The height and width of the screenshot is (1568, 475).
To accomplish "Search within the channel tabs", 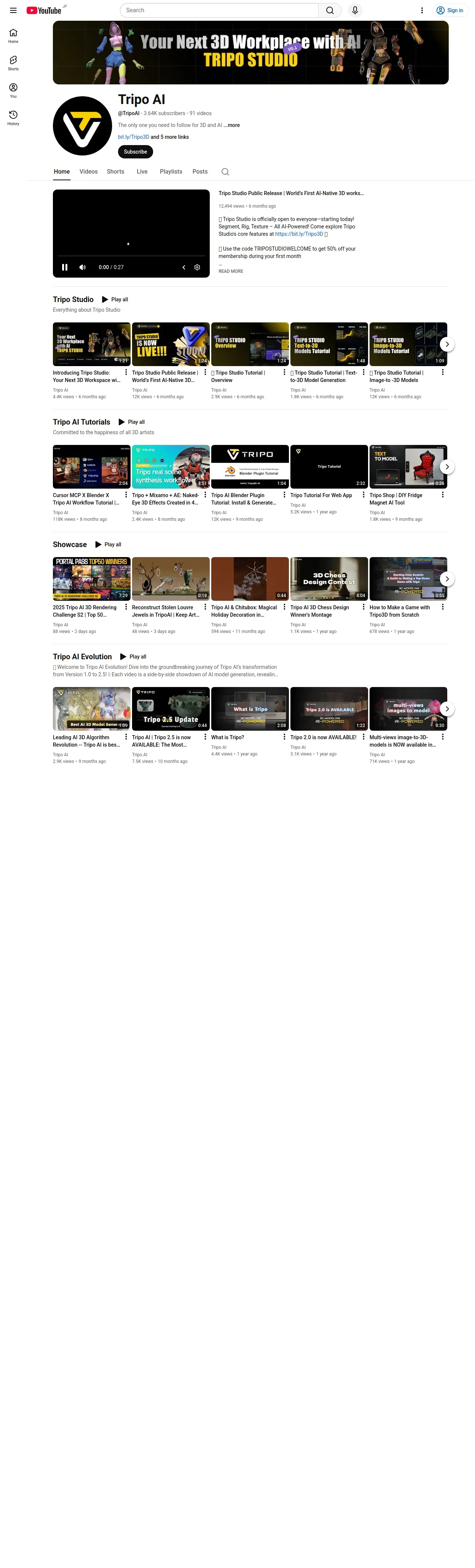I will click(x=225, y=172).
